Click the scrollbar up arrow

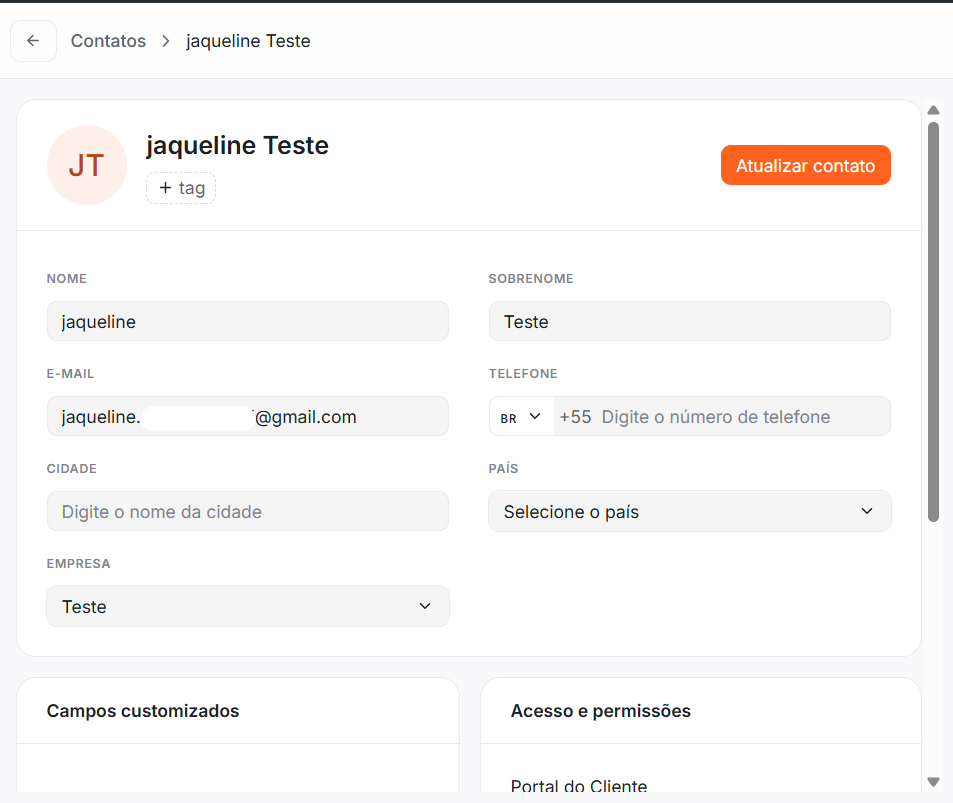(x=934, y=110)
